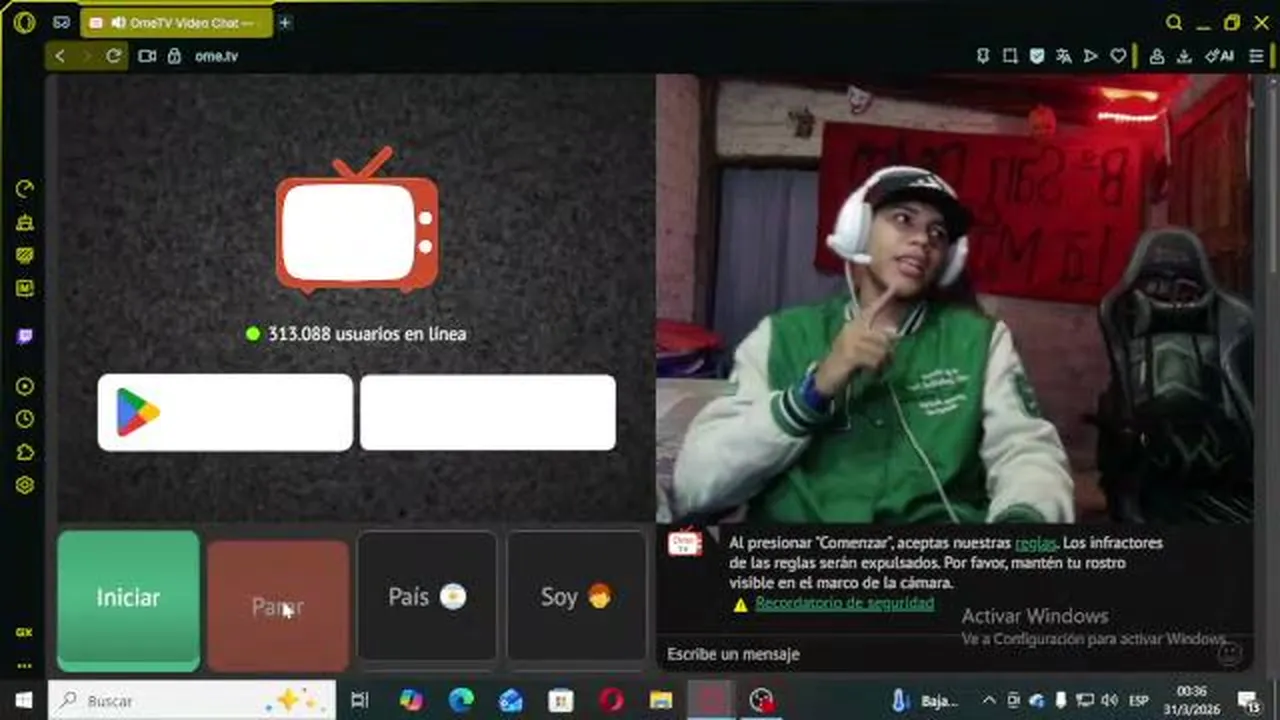Add page to bookmarks with heart icon
This screenshot has height=720, width=1280.
click(x=1118, y=56)
